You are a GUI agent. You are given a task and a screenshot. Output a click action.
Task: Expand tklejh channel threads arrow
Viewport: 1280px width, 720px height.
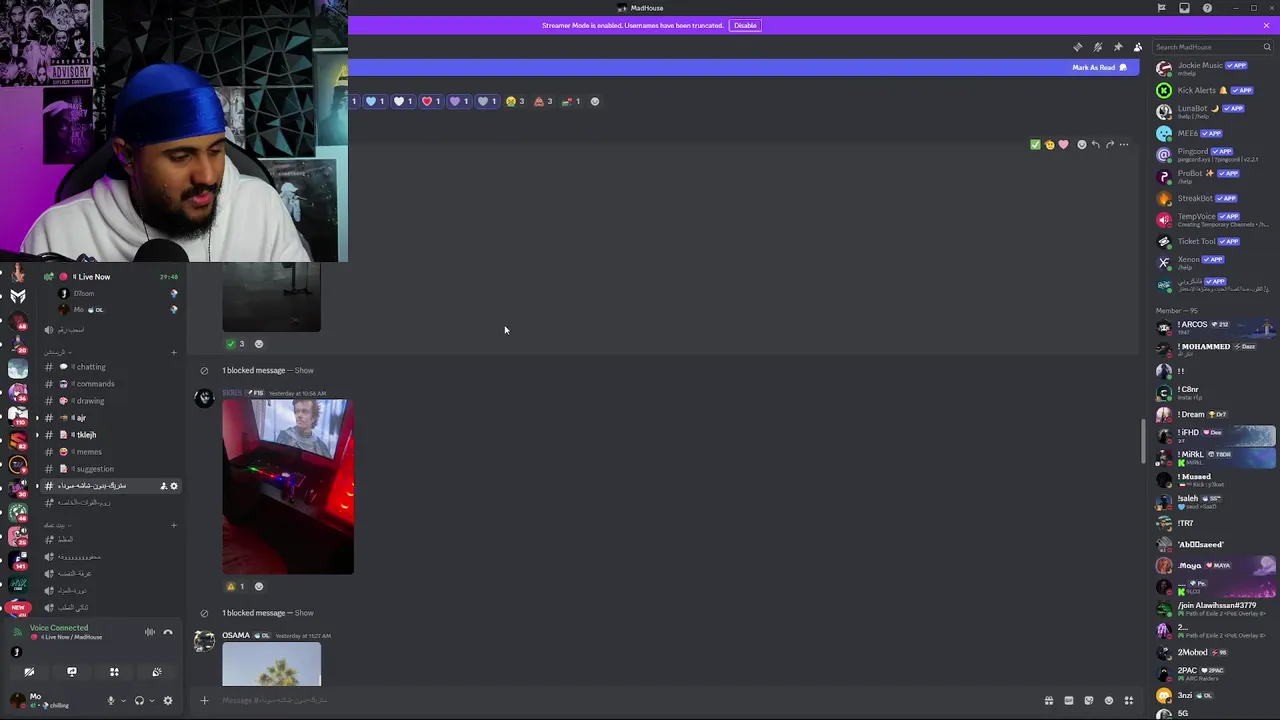37,435
